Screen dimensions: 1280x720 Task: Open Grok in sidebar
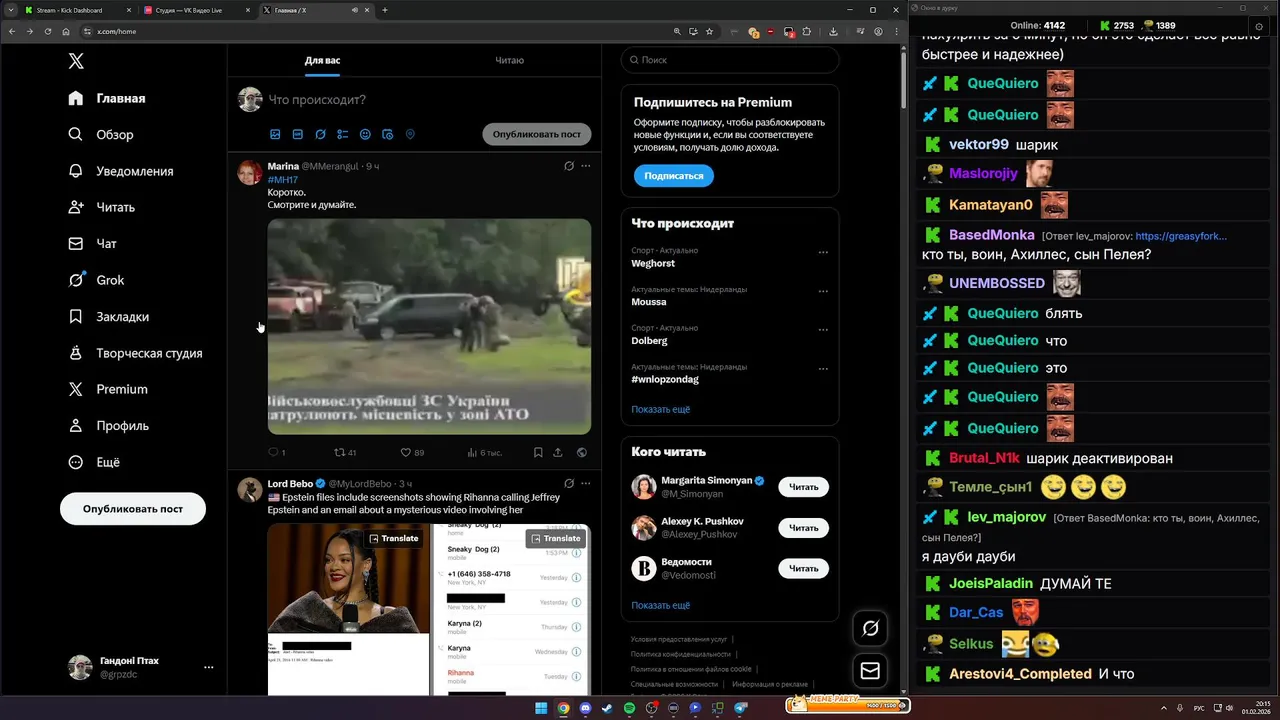click(96, 280)
